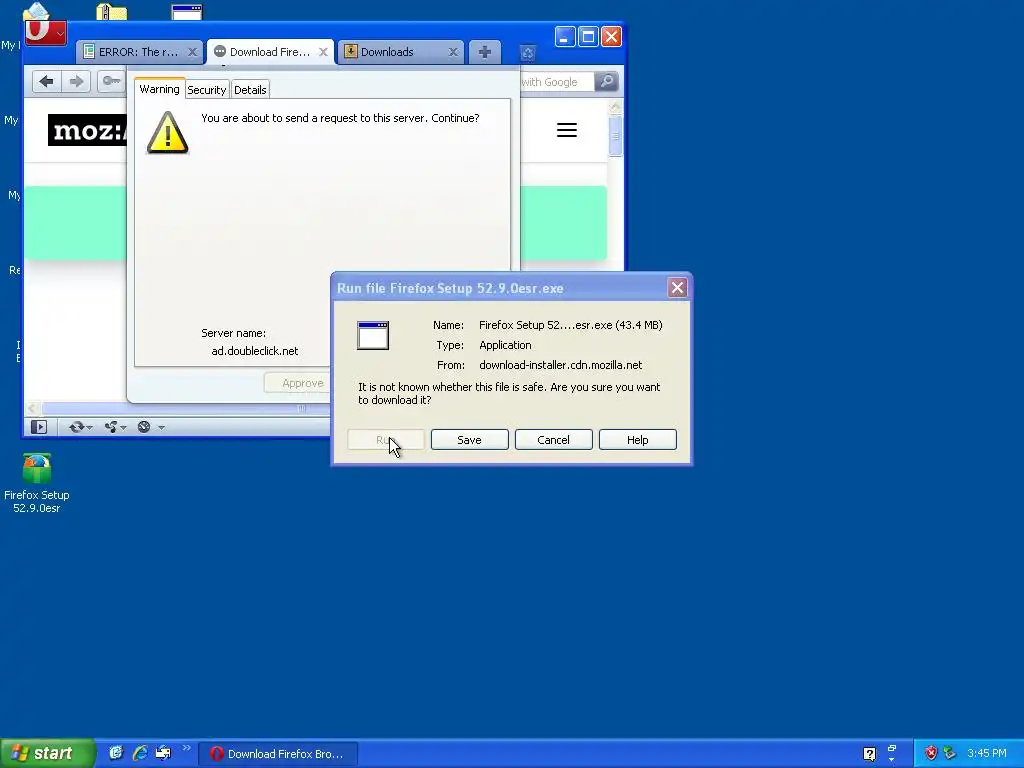Switch to the Downloads tab
Image resolution: width=1024 pixels, height=768 pixels.
click(400, 52)
